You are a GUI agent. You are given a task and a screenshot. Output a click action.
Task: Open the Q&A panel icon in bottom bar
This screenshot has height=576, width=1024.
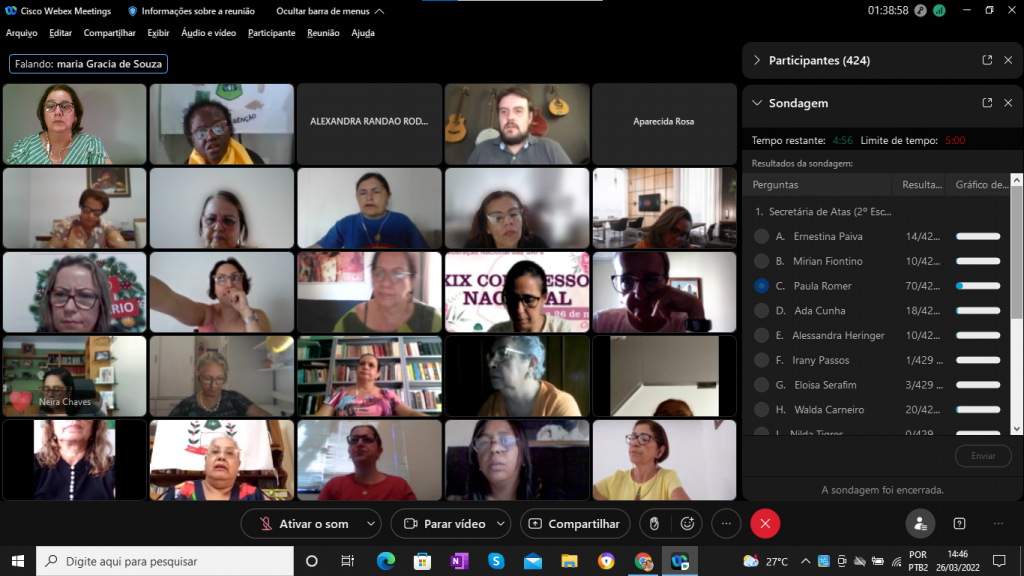(959, 523)
